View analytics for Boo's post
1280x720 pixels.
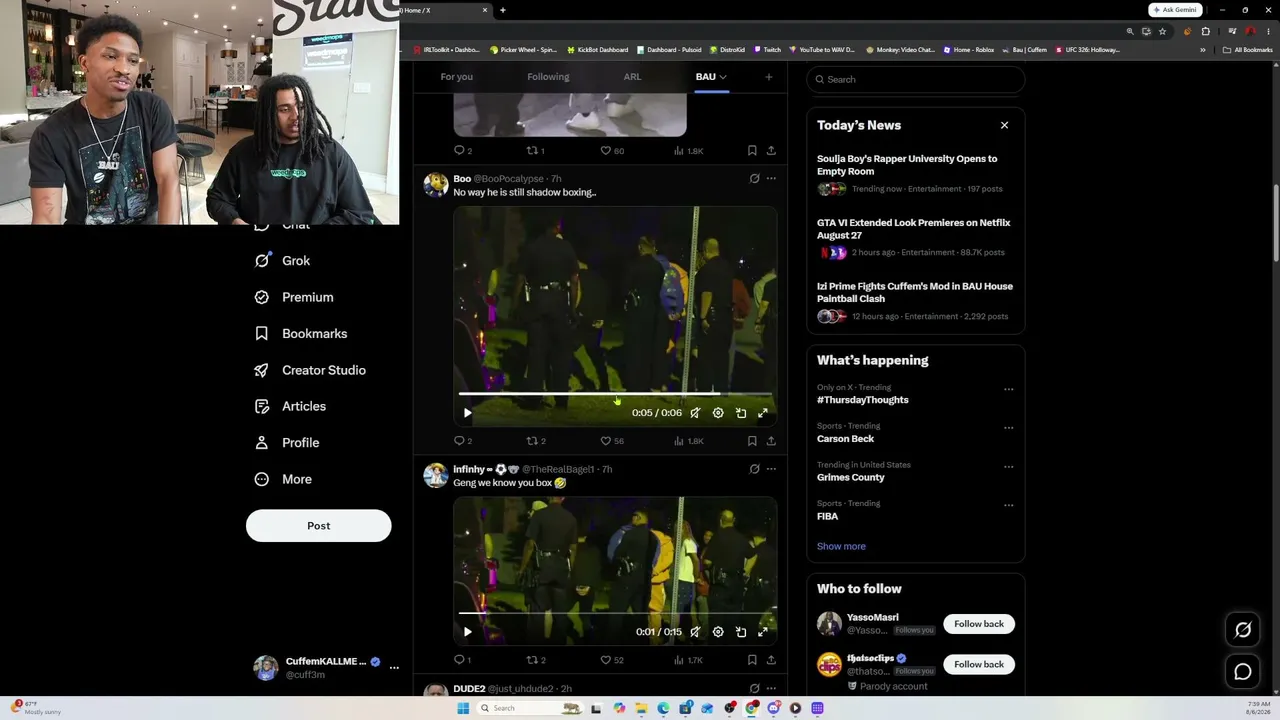[689, 441]
